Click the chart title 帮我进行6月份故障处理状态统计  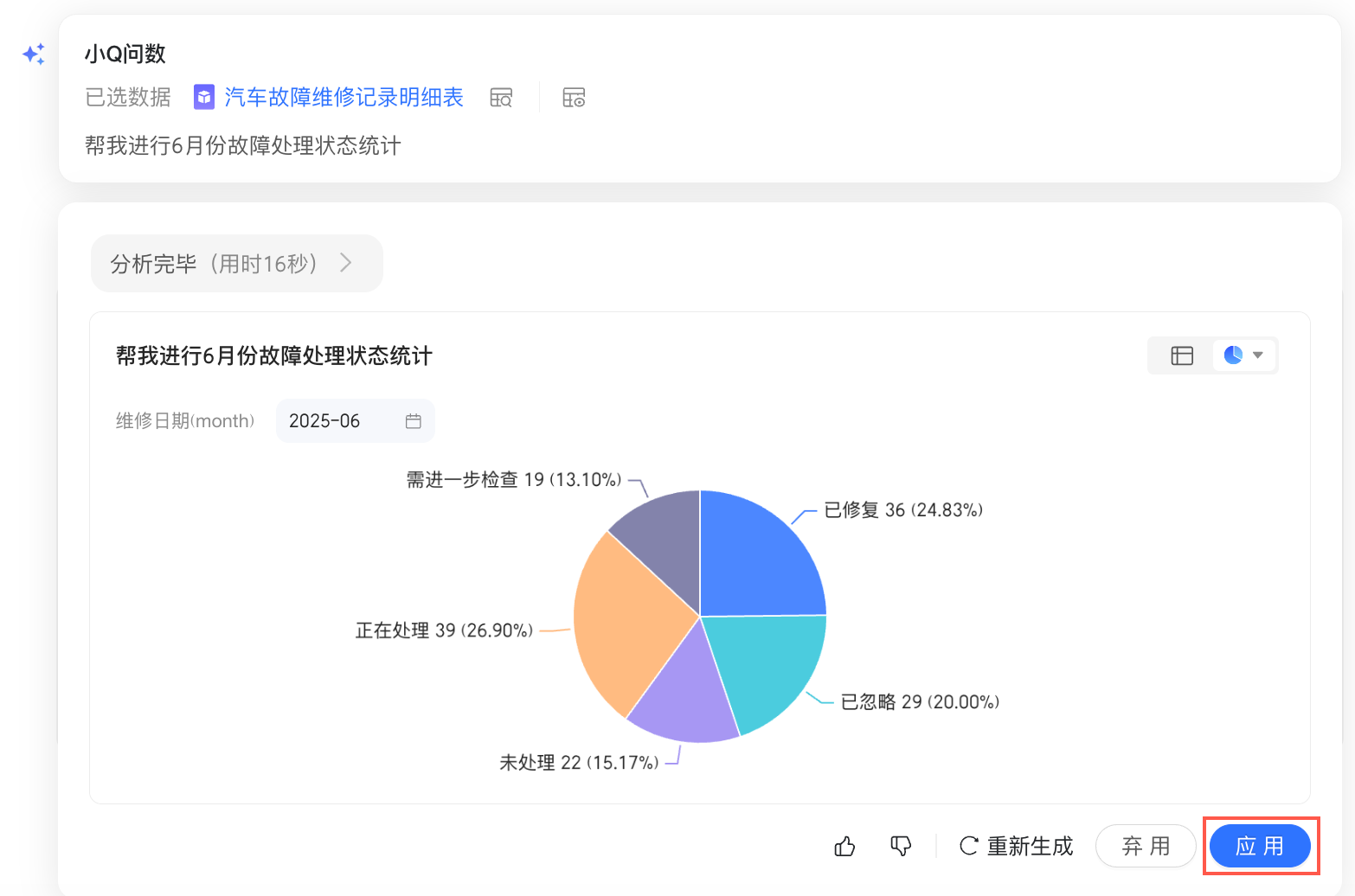pos(274,355)
